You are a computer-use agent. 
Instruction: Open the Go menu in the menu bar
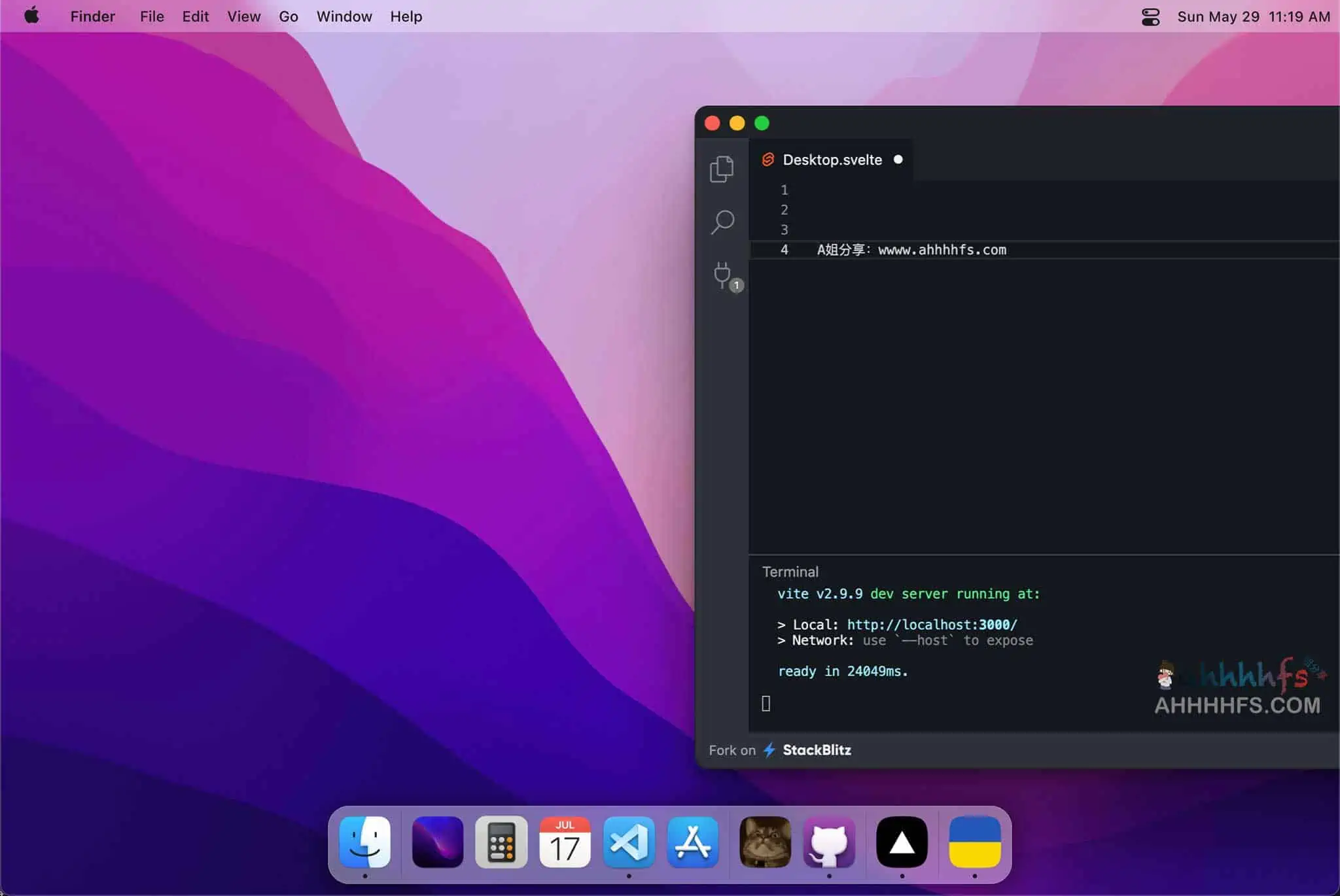coord(289,16)
